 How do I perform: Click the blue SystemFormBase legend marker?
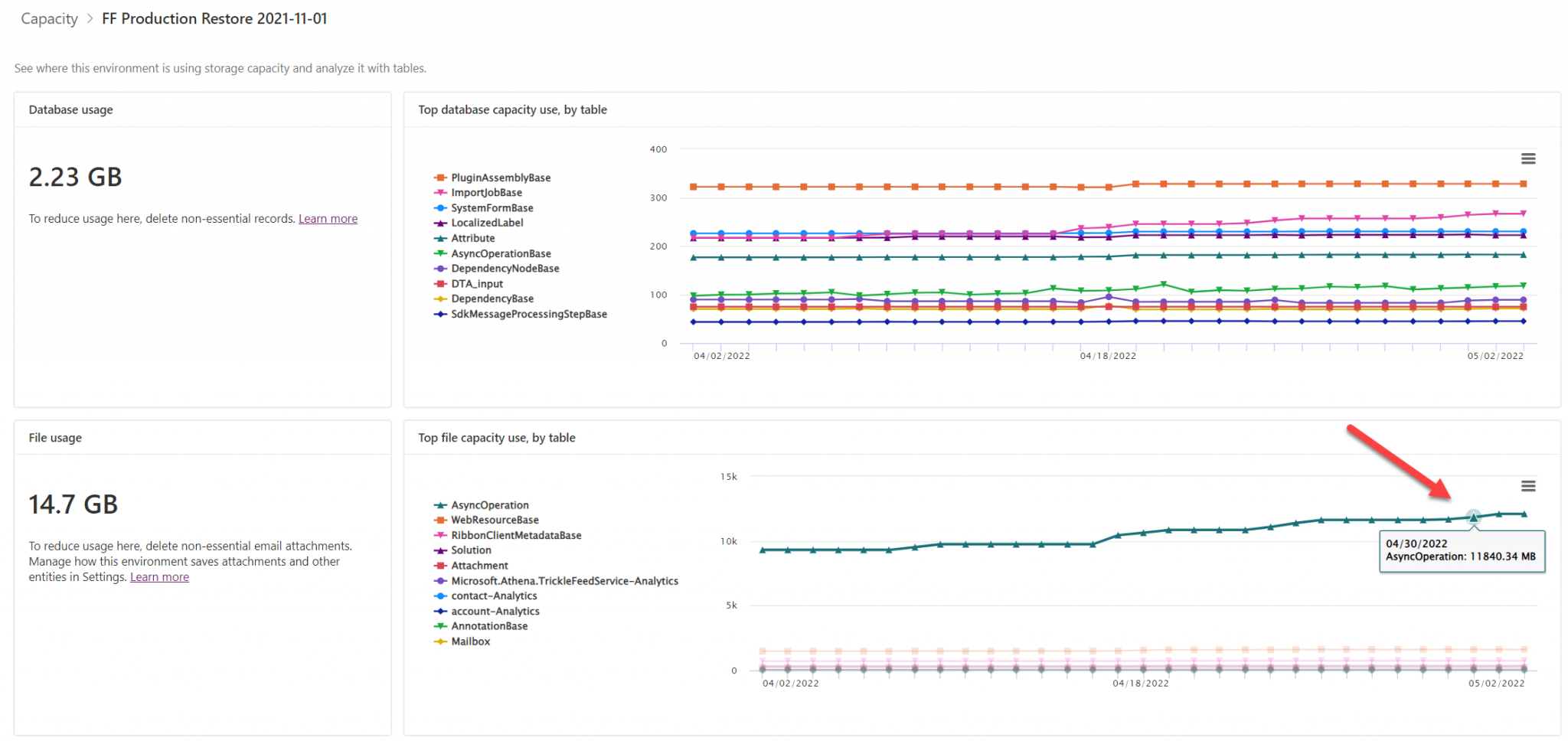pos(439,207)
